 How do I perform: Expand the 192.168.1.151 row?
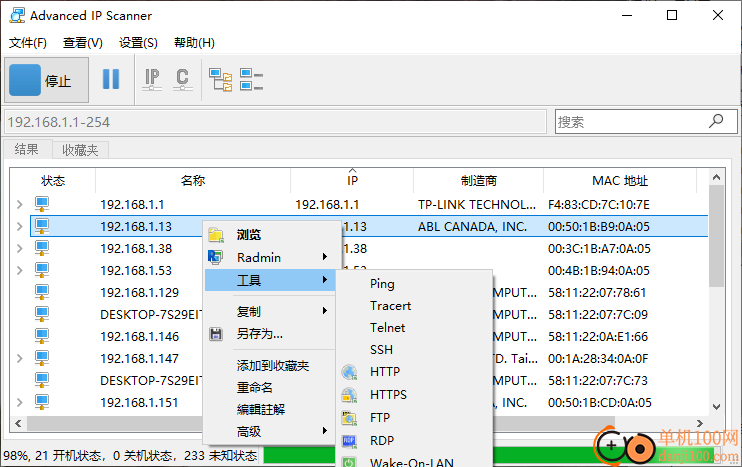(x=19, y=402)
